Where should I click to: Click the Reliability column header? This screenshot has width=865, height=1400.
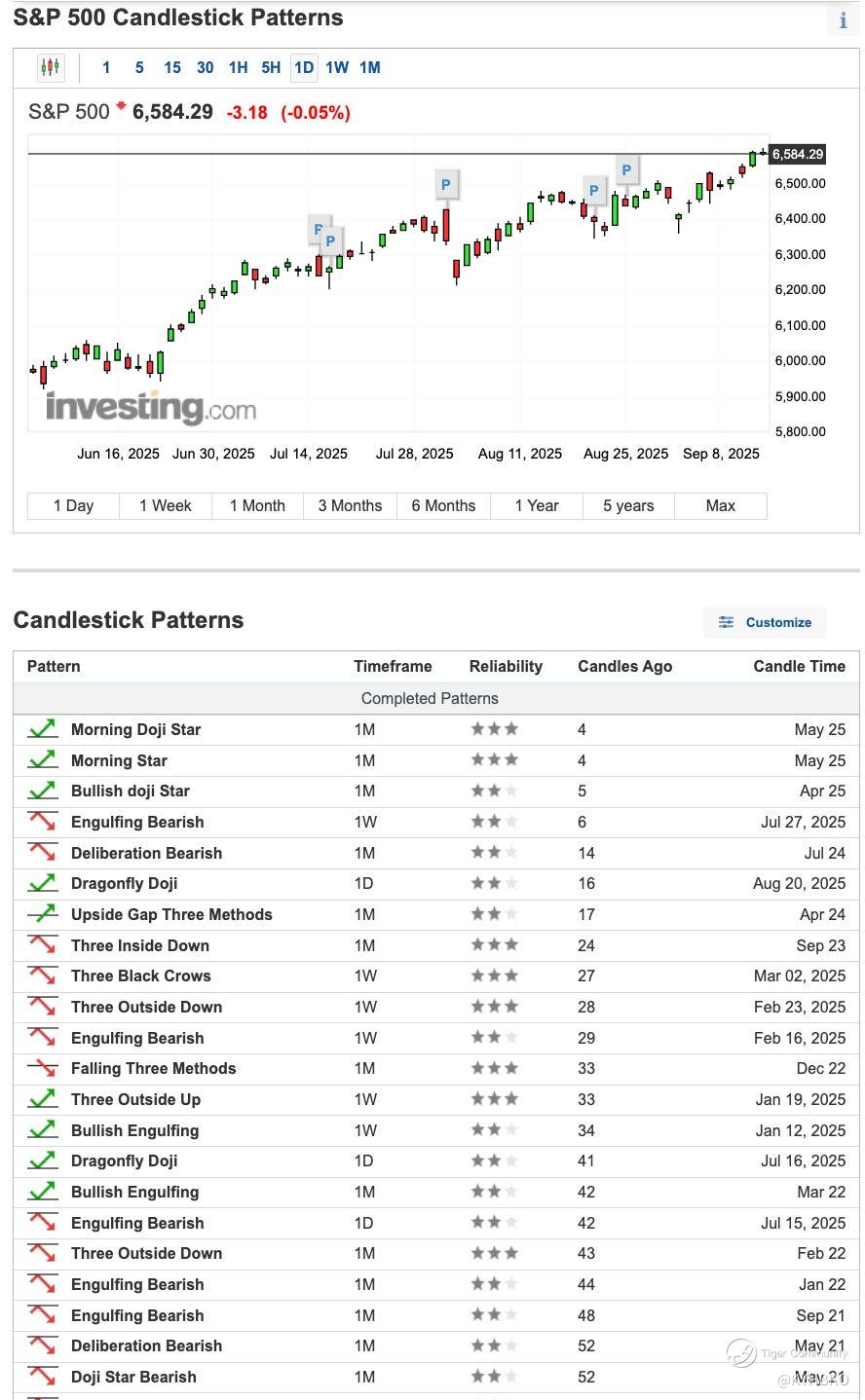point(506,666)
